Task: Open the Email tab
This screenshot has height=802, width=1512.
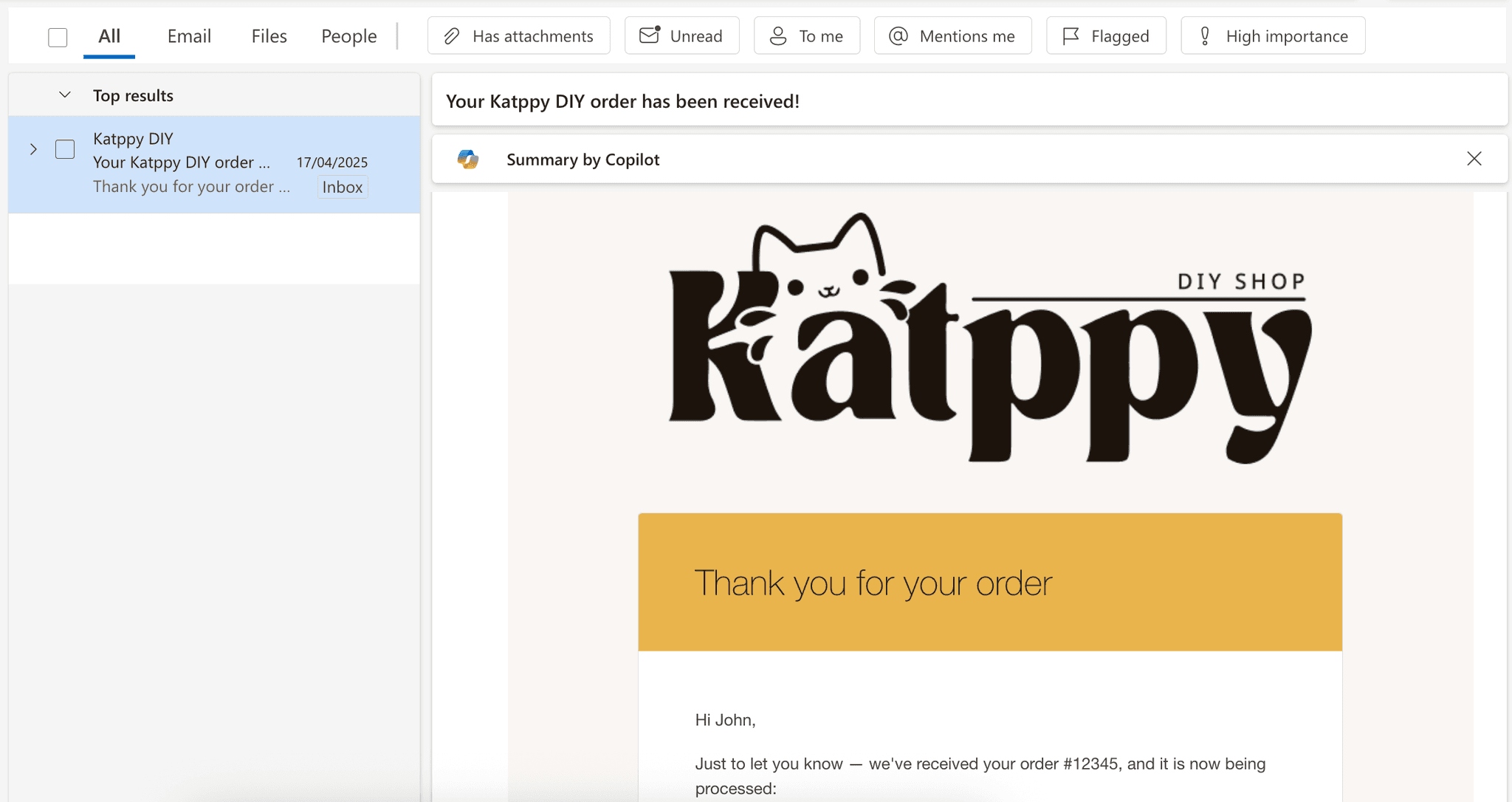Action: pyautogui.click(x=189, y=35)
